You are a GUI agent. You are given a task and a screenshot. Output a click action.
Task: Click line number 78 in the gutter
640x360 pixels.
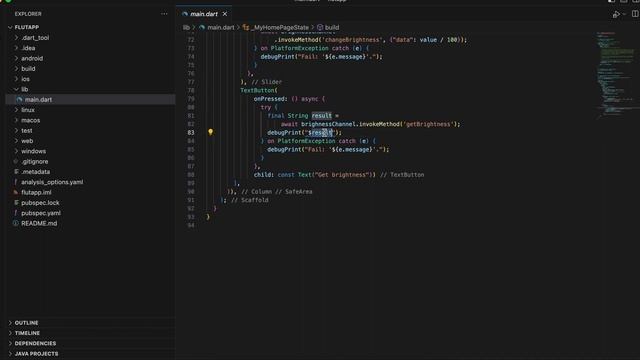pyautogui.click(x=191, y=90)
